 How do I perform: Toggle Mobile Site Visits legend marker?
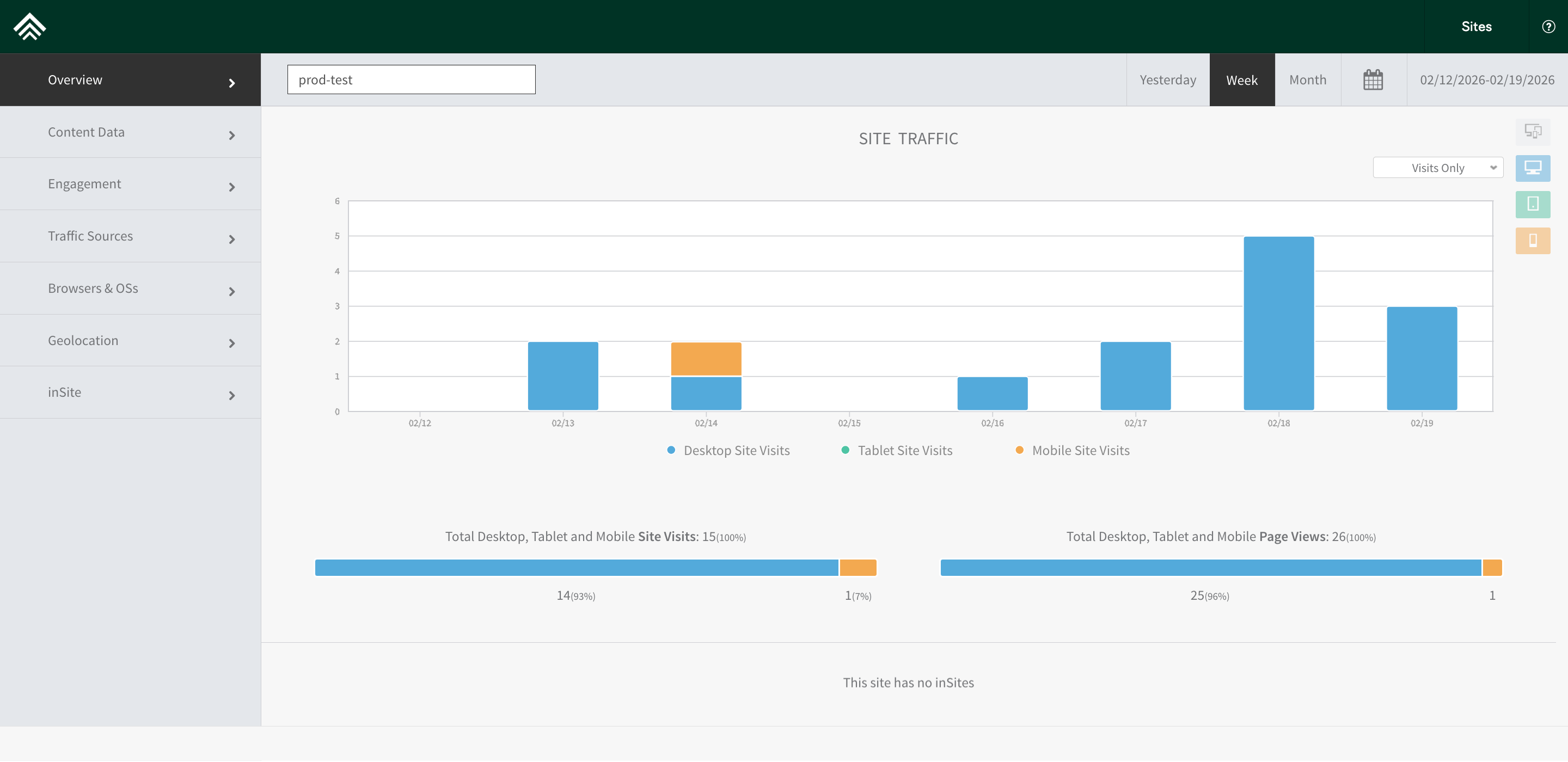(1019, 450)
